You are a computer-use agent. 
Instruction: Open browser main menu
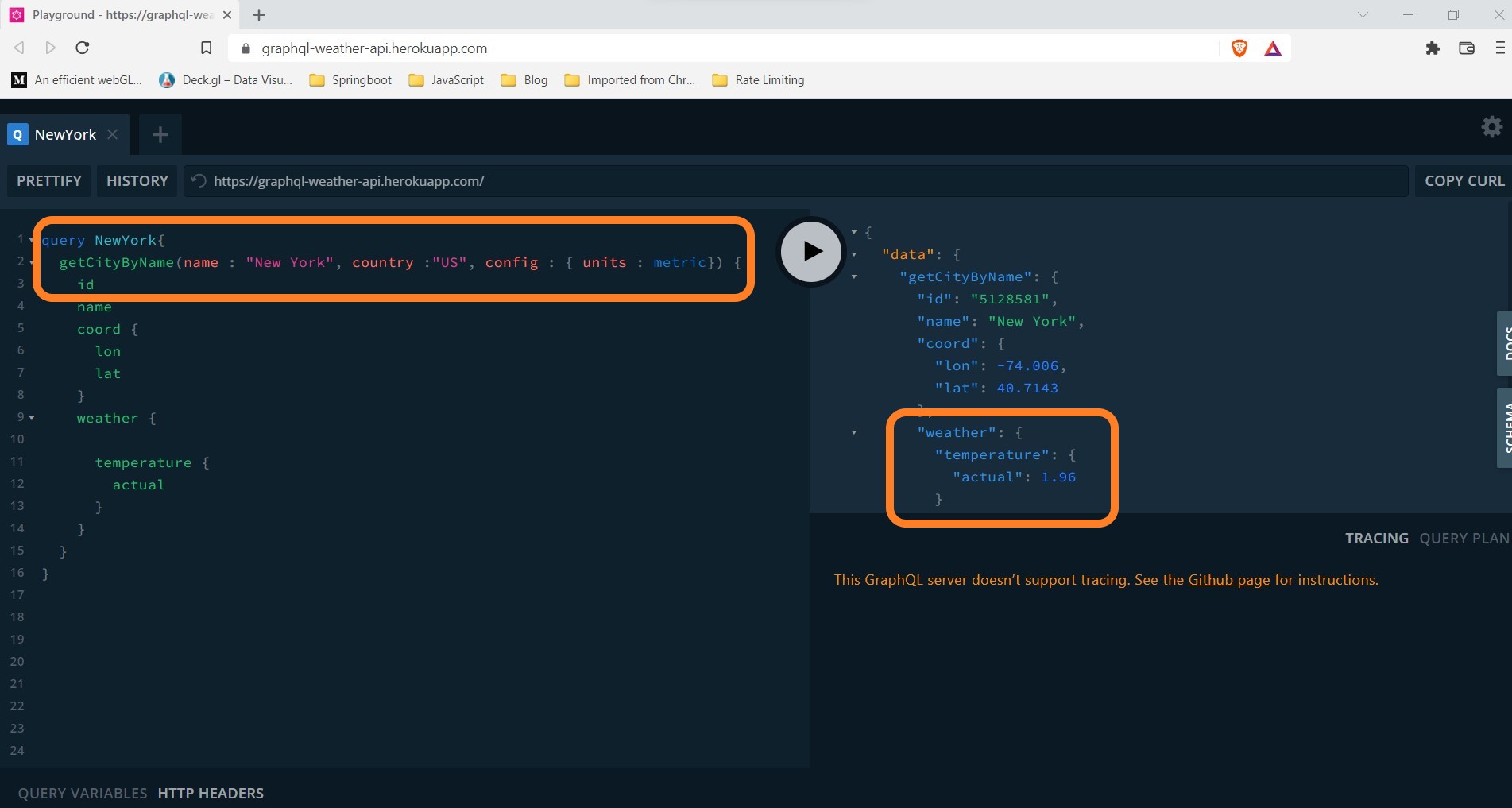click(x=1500, y=48)
